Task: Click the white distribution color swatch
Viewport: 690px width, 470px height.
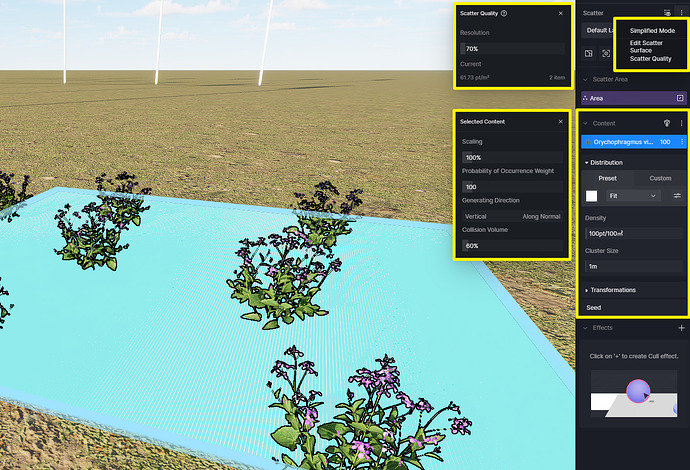Action: (x=592, y=196)
